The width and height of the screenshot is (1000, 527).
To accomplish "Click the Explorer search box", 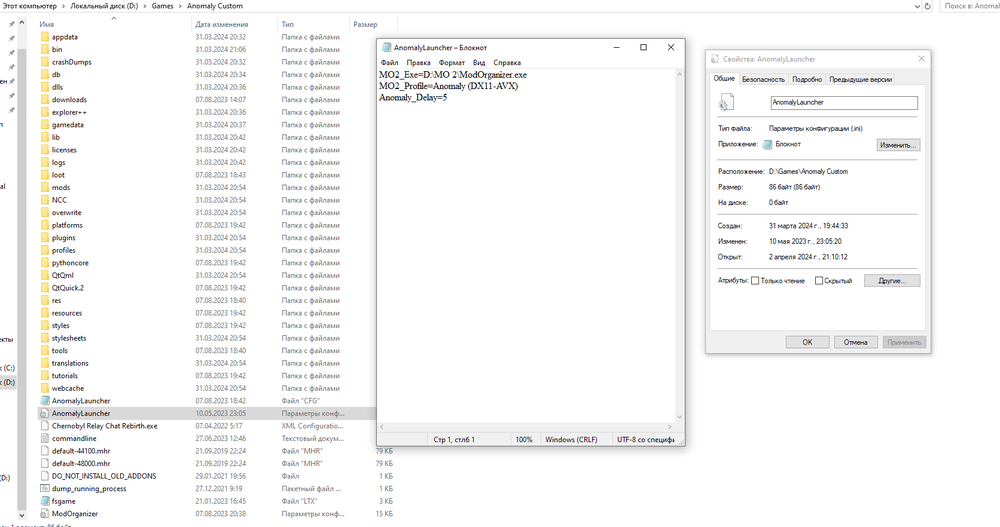I will [x=970, y=6].
